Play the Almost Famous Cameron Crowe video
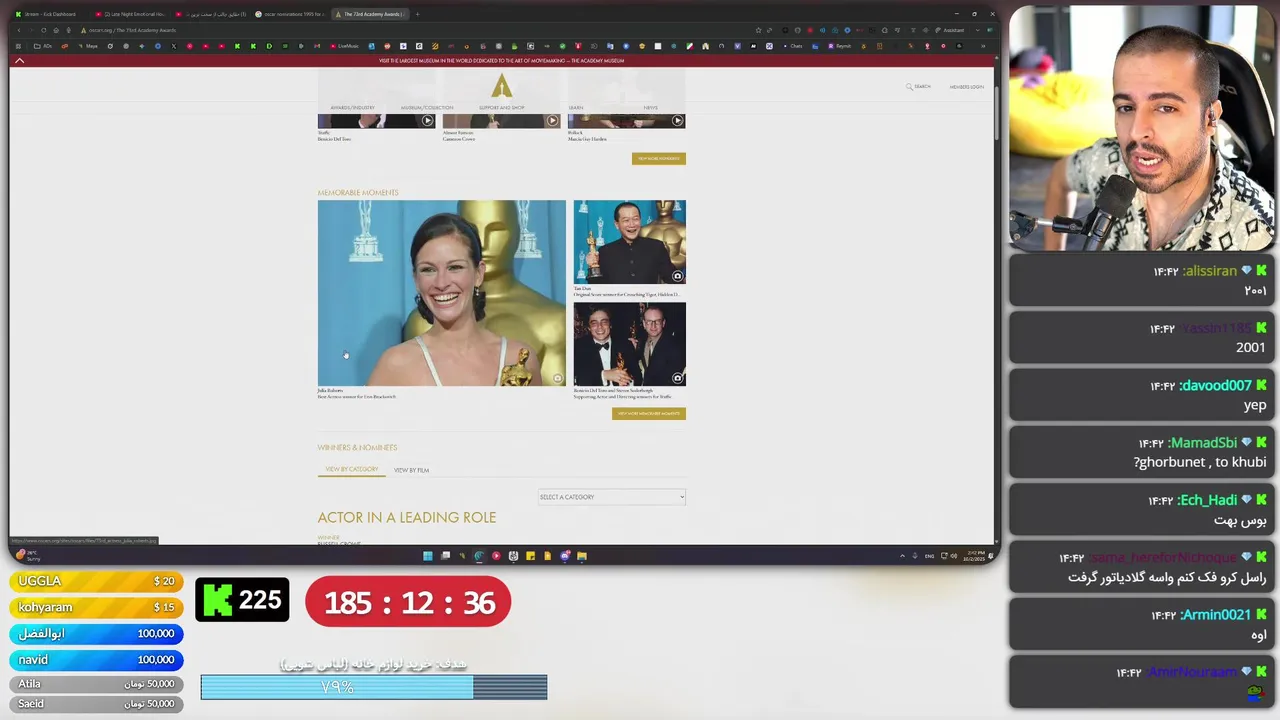 (552, 121)
